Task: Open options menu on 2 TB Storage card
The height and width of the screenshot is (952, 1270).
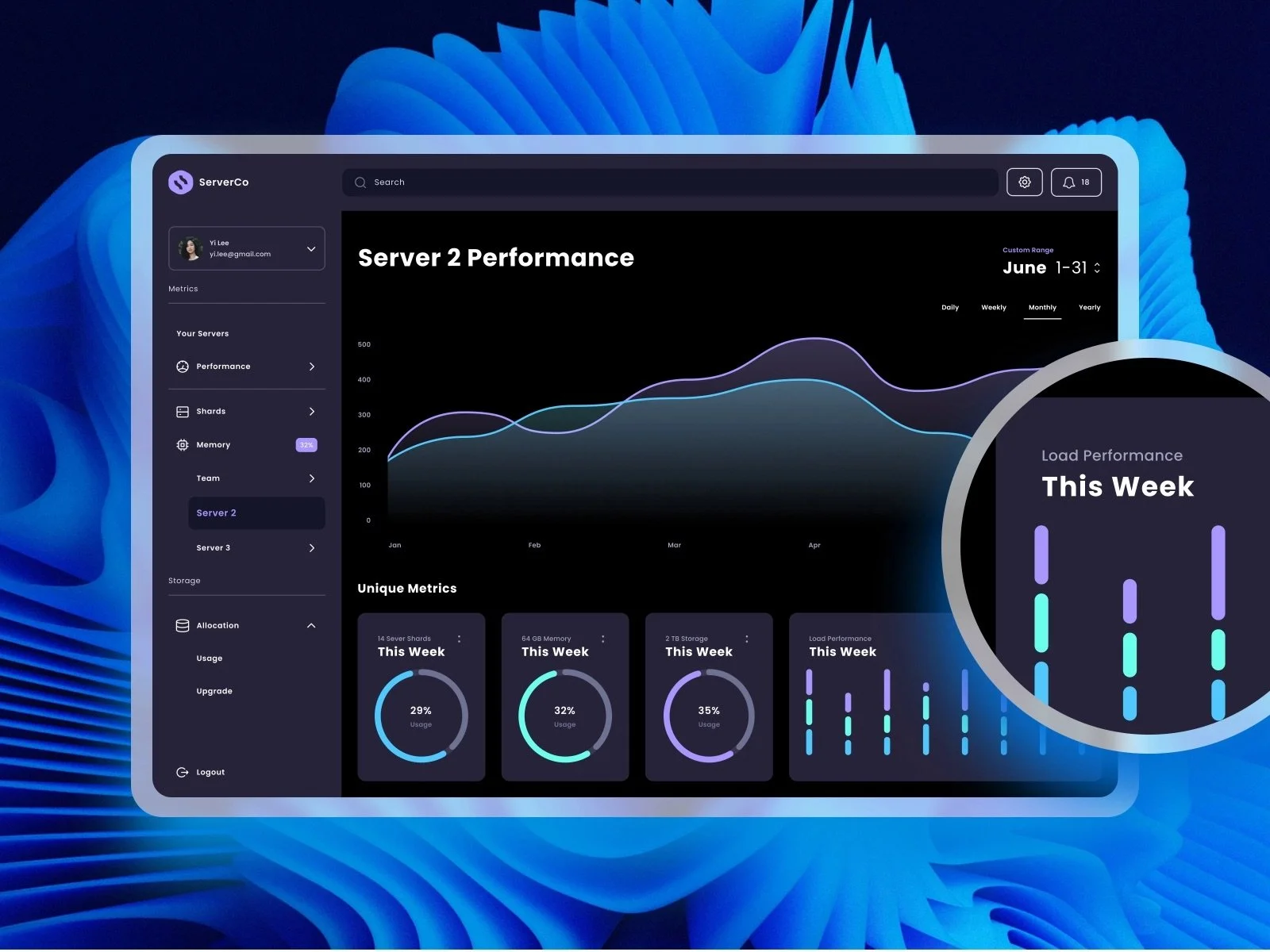Action: tap(747, 639)
